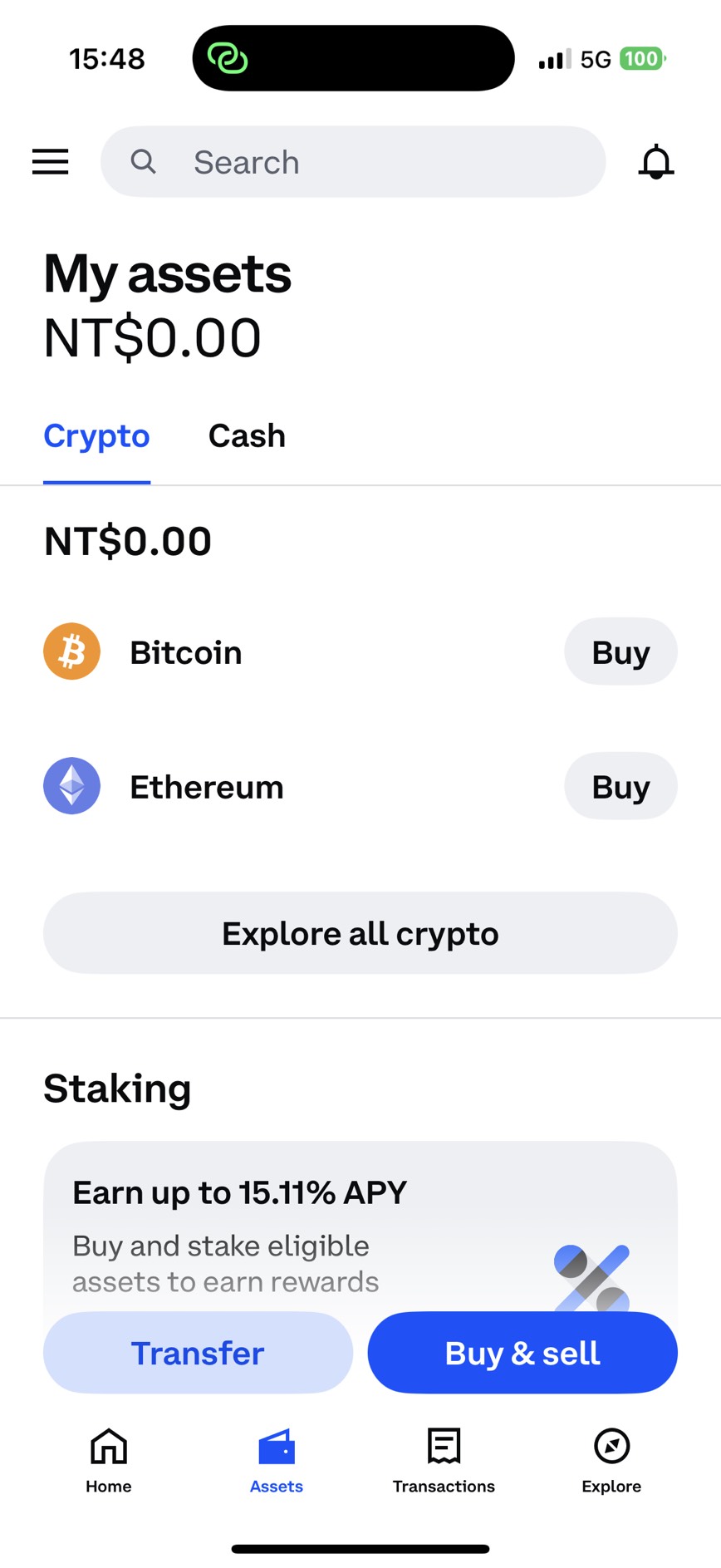Open the hamburger menu

coord(50,161)
